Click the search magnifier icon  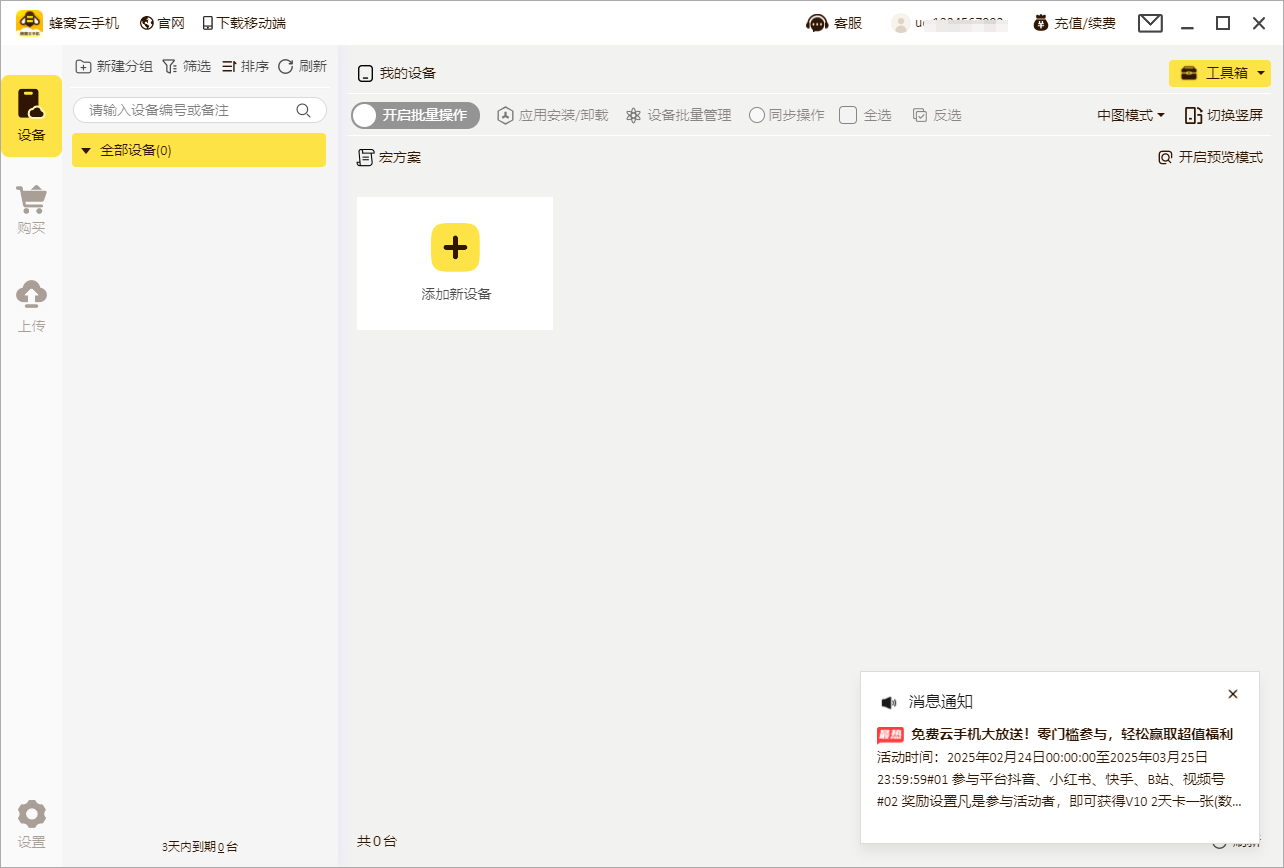[303, 110]
